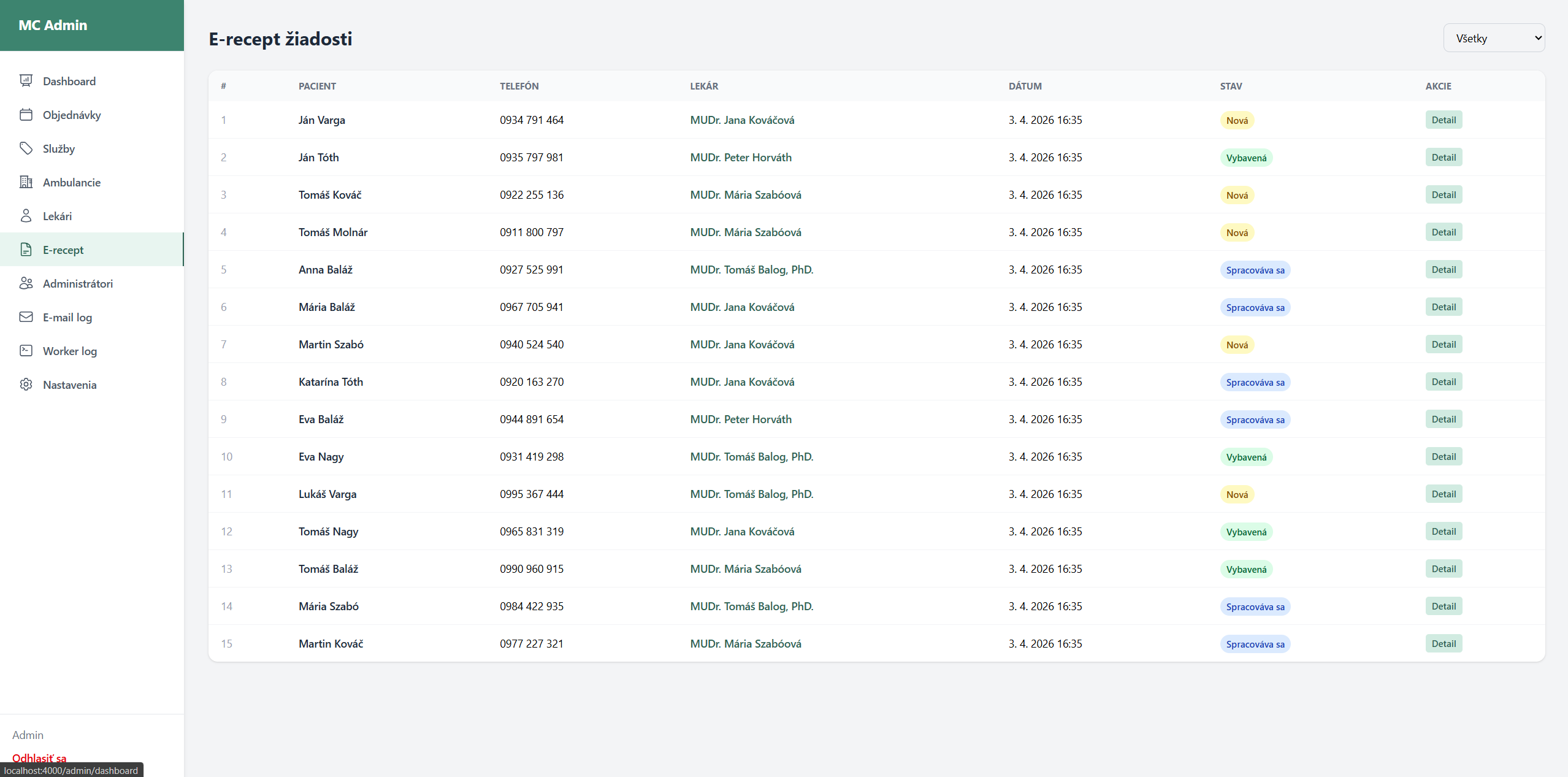Click the Dashboard sidebar icon
The height and width of the screenshot is (777, 1568).
pyautogui.click(x=26, y=81)
